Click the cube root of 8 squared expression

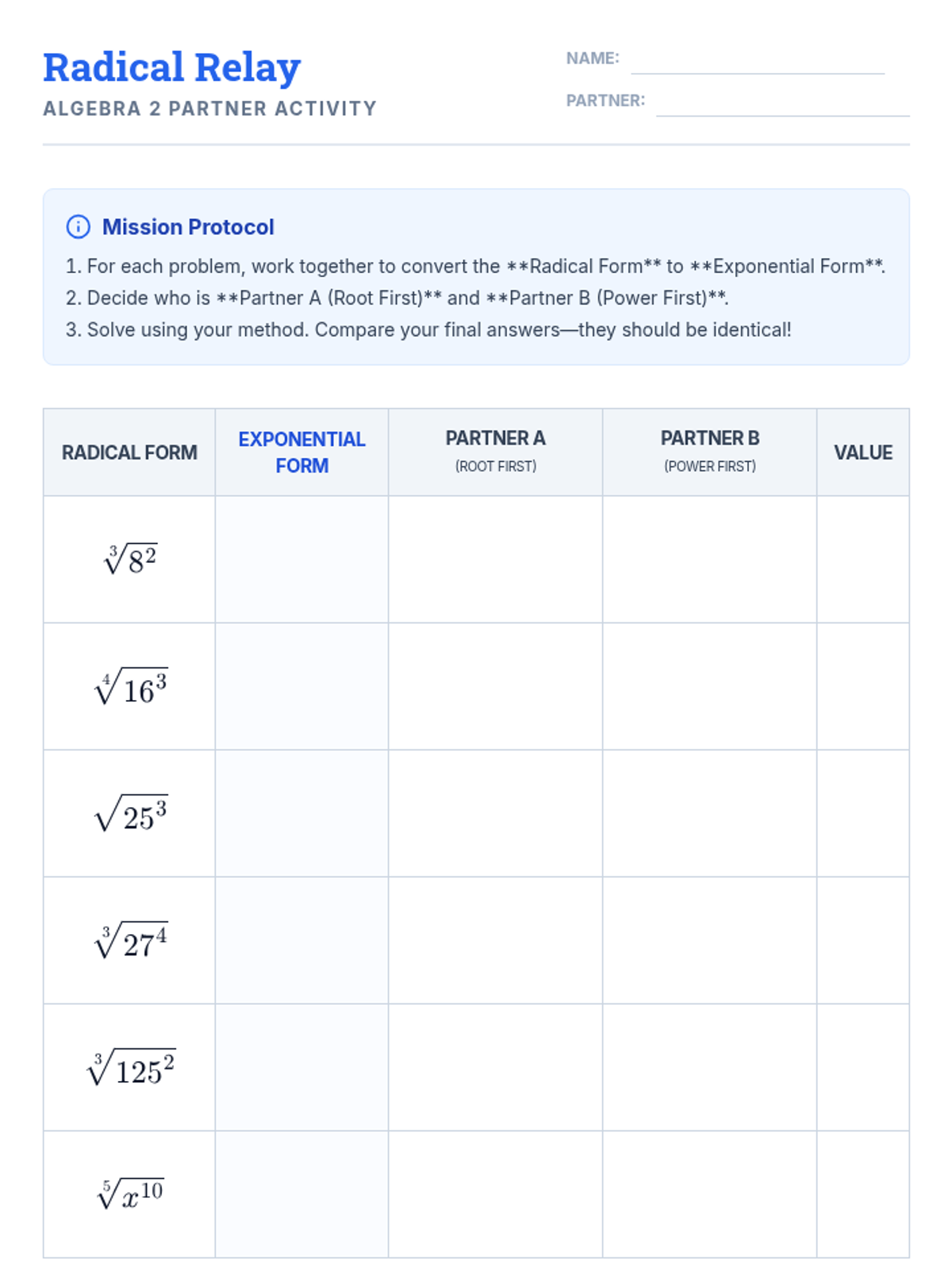pos(130,560)
